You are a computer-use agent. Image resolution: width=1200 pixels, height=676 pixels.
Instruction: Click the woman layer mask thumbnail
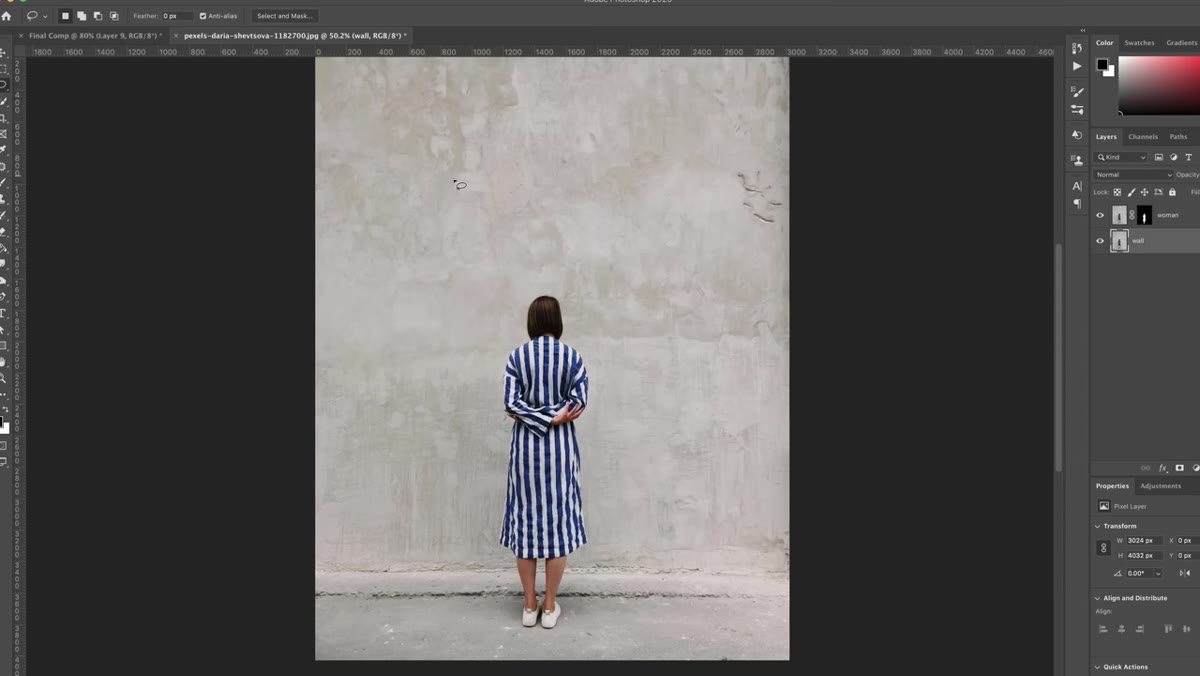pos(1144,215)
